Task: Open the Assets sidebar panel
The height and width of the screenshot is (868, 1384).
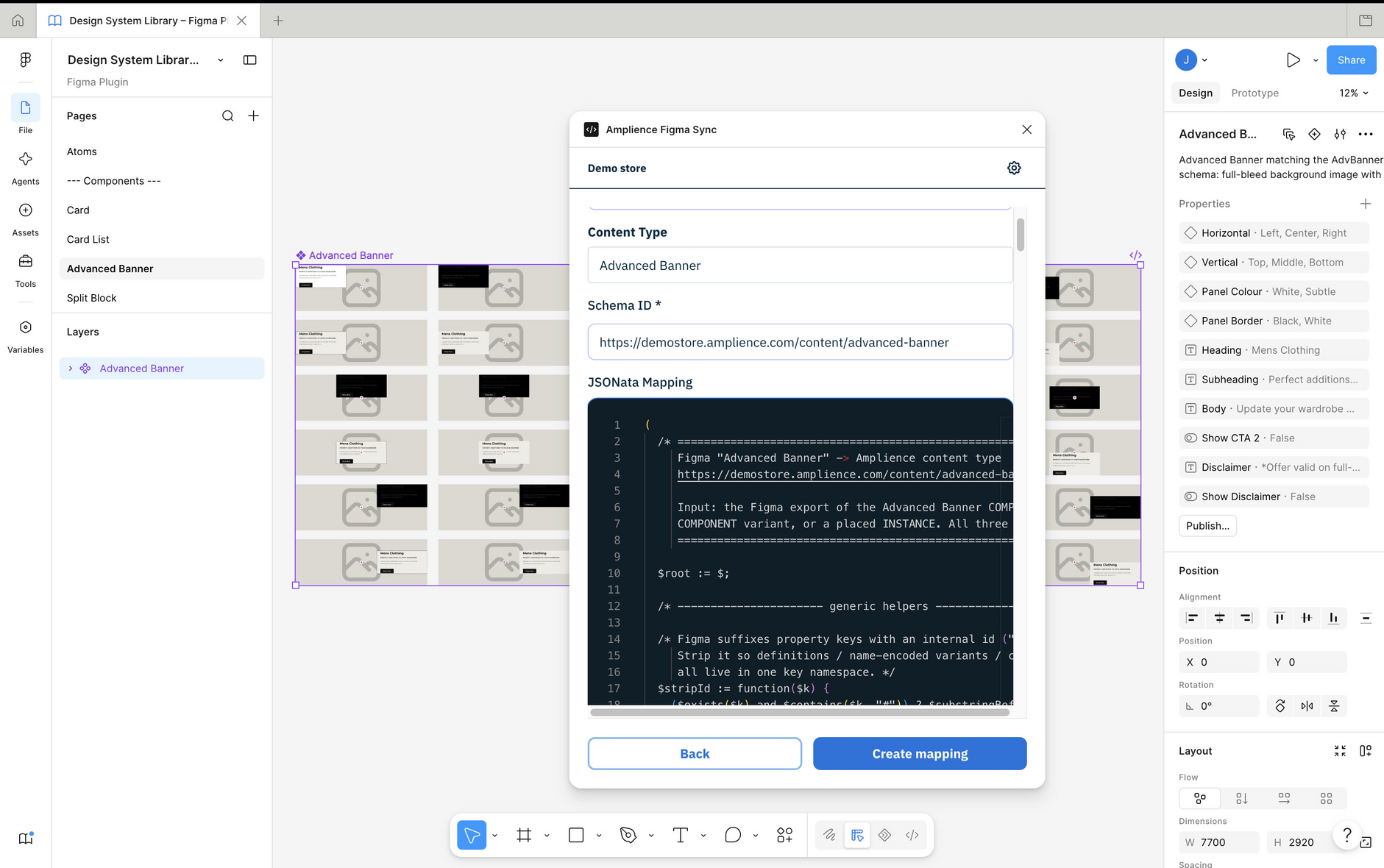Action: pyautogui.click(x=25, y=210)
